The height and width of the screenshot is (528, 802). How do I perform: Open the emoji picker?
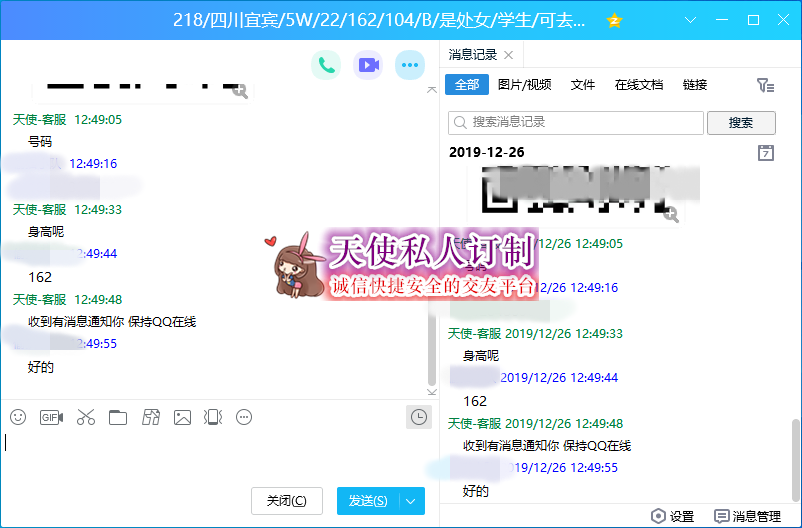coord(18,417)
